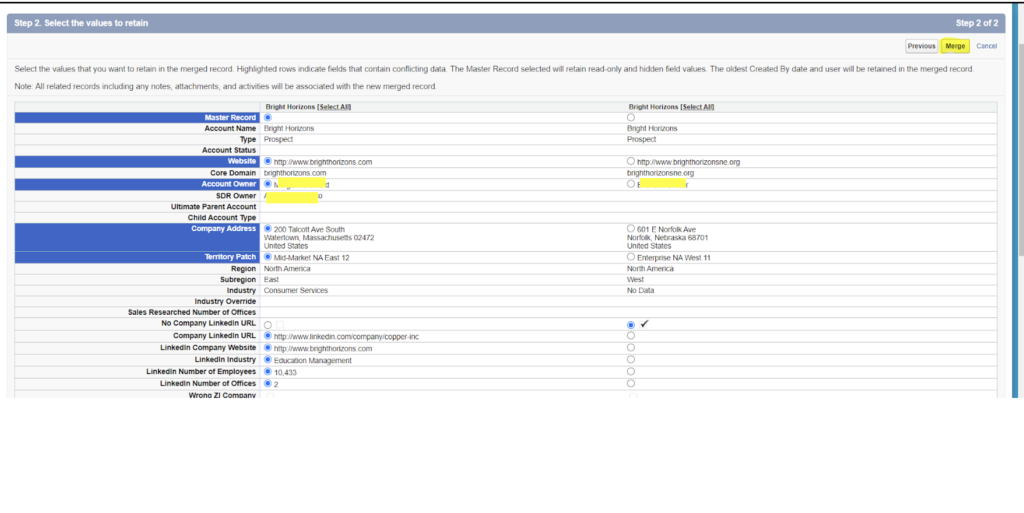This screenshot has height=513, width=1024.
Task: Select right-side LinkedIn Number of Employees radio
Action: click(630, 372)
